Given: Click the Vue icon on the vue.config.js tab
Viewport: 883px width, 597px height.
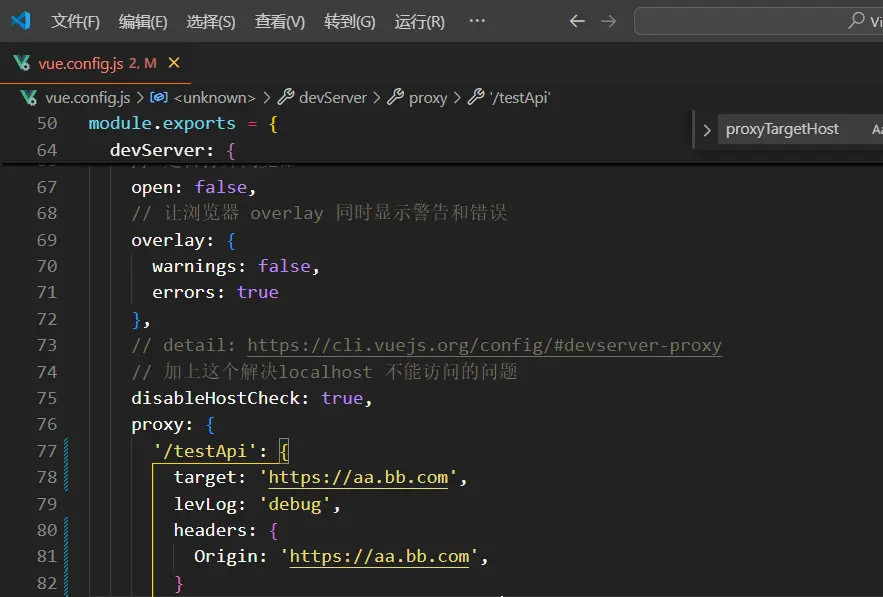Looking at the screenshot, I should [x=22, y=63].
